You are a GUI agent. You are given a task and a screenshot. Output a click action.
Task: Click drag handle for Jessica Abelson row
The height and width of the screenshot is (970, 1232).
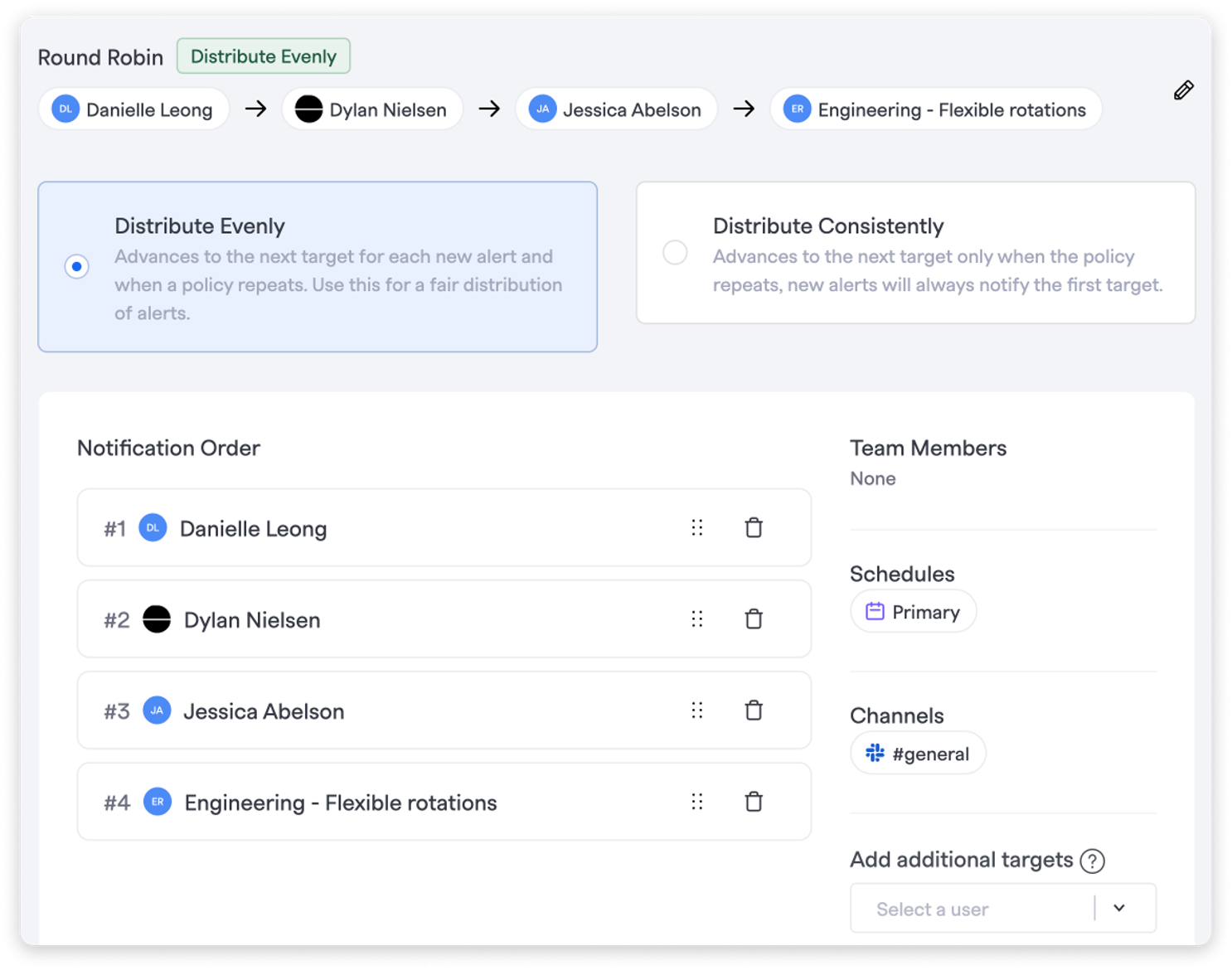pos(697,710)
